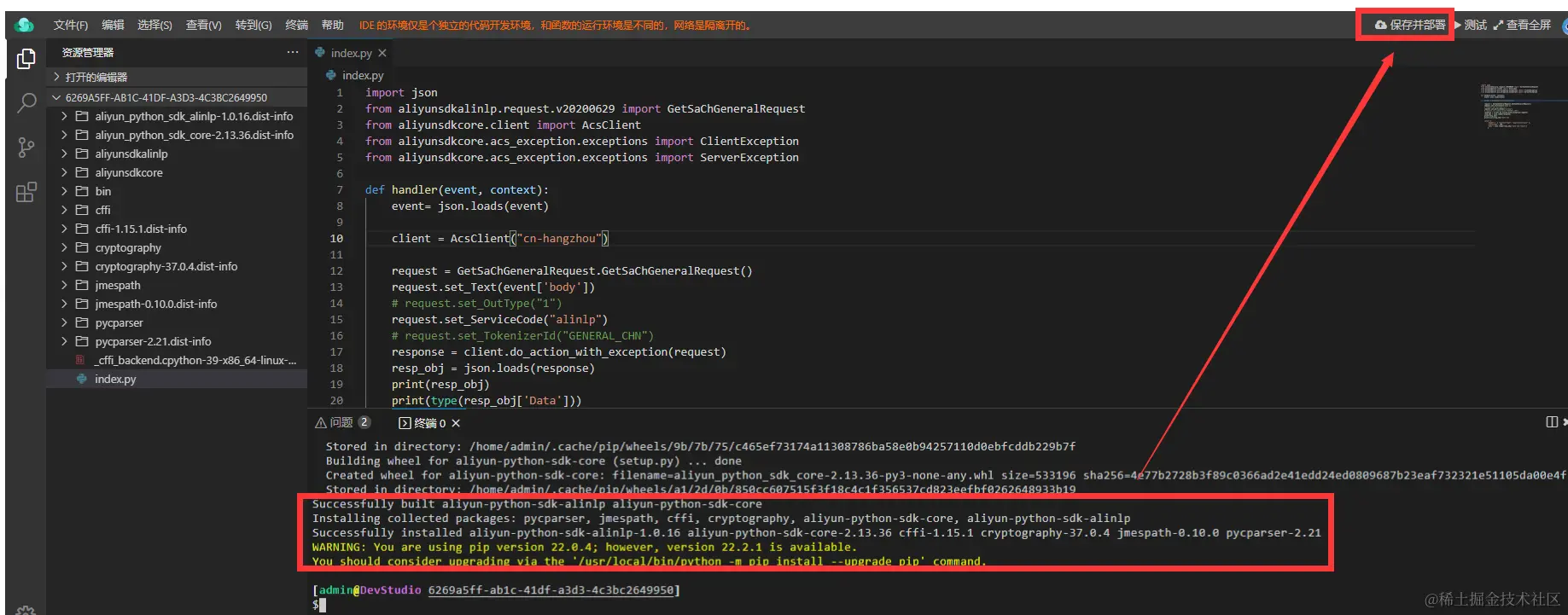The image size is (1568, 615).
Task: Close the terminal 0 tab
Action: pyautogui.click(x=456, y=423)
